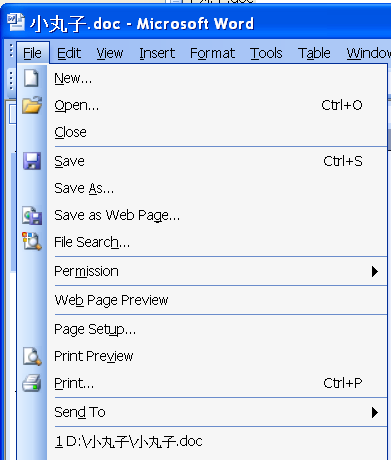
Task: Open the Insert menu
Action: [x=157, y=53]
